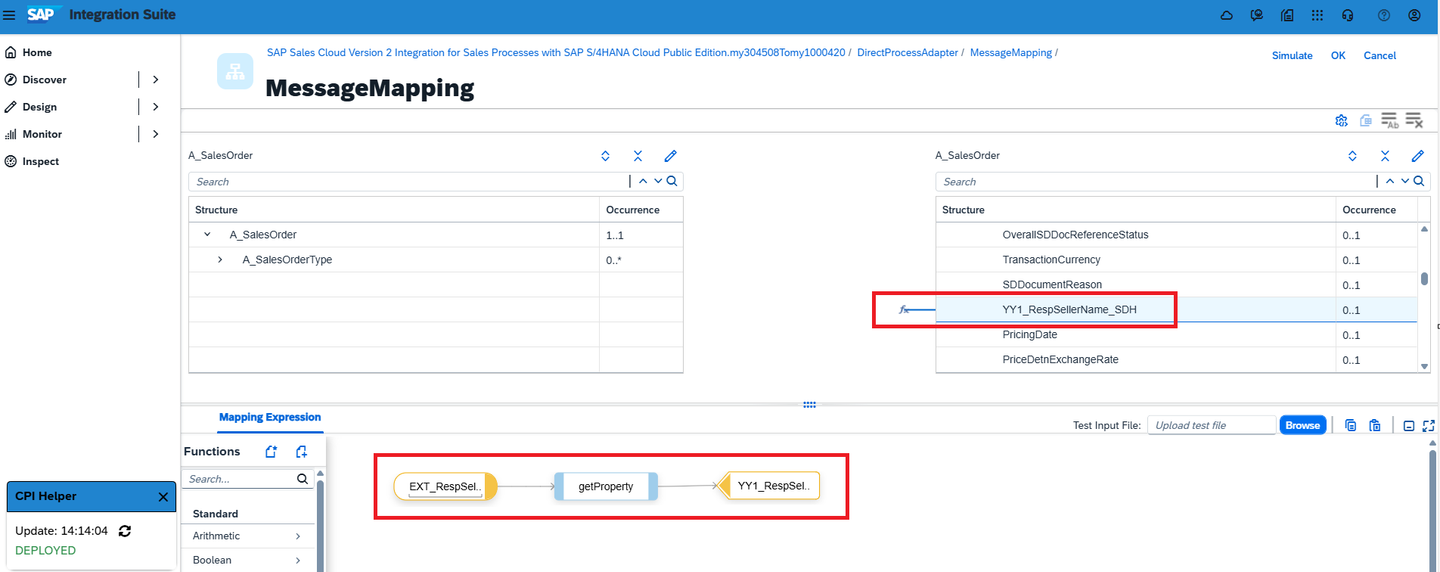This screenshot has width=1440, height=572.
Task: Click the rows with Ab toolbar icon
Action: tap(1390, 121)
